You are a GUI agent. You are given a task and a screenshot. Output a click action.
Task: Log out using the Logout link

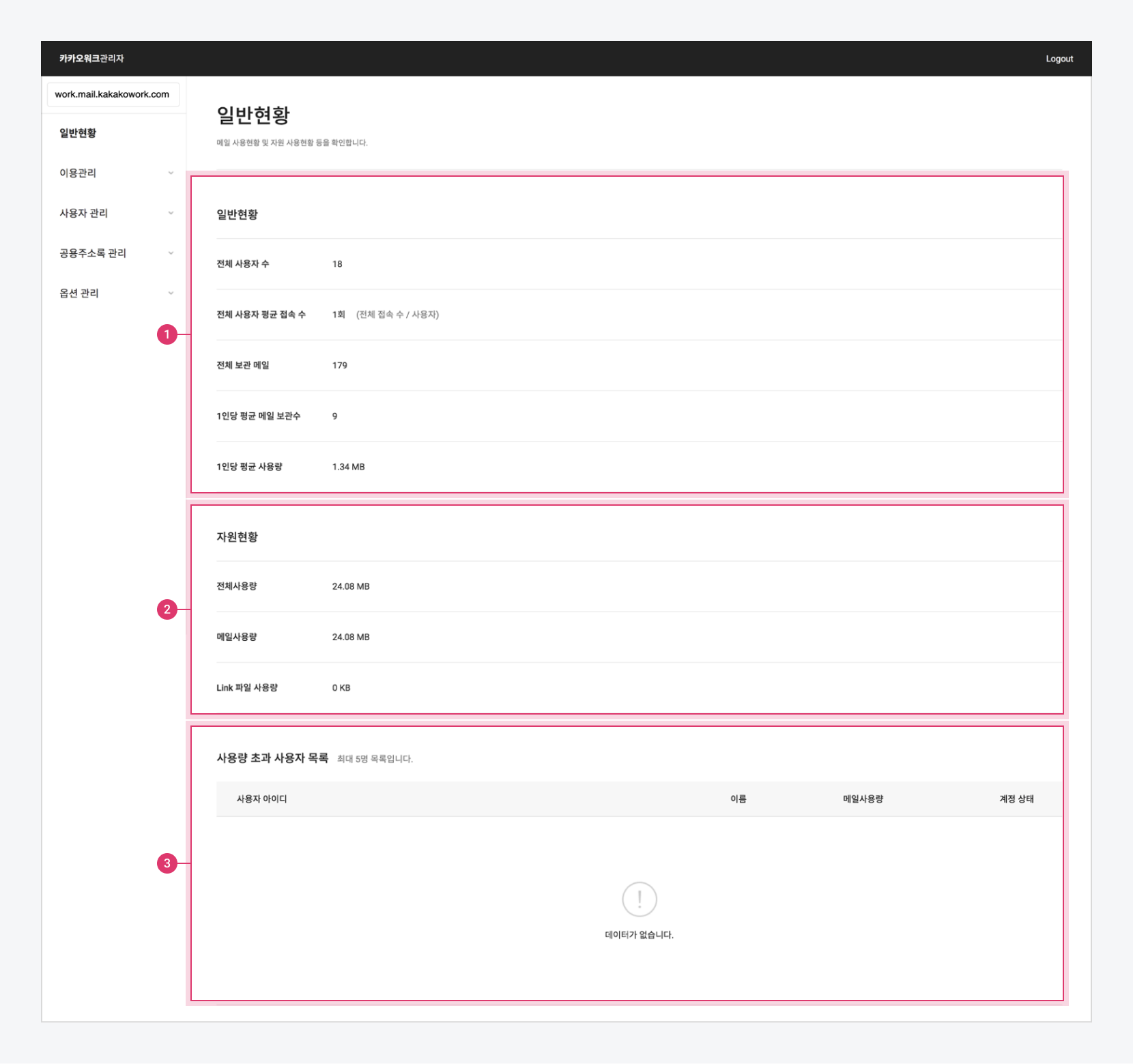[x=1059, y=59]
